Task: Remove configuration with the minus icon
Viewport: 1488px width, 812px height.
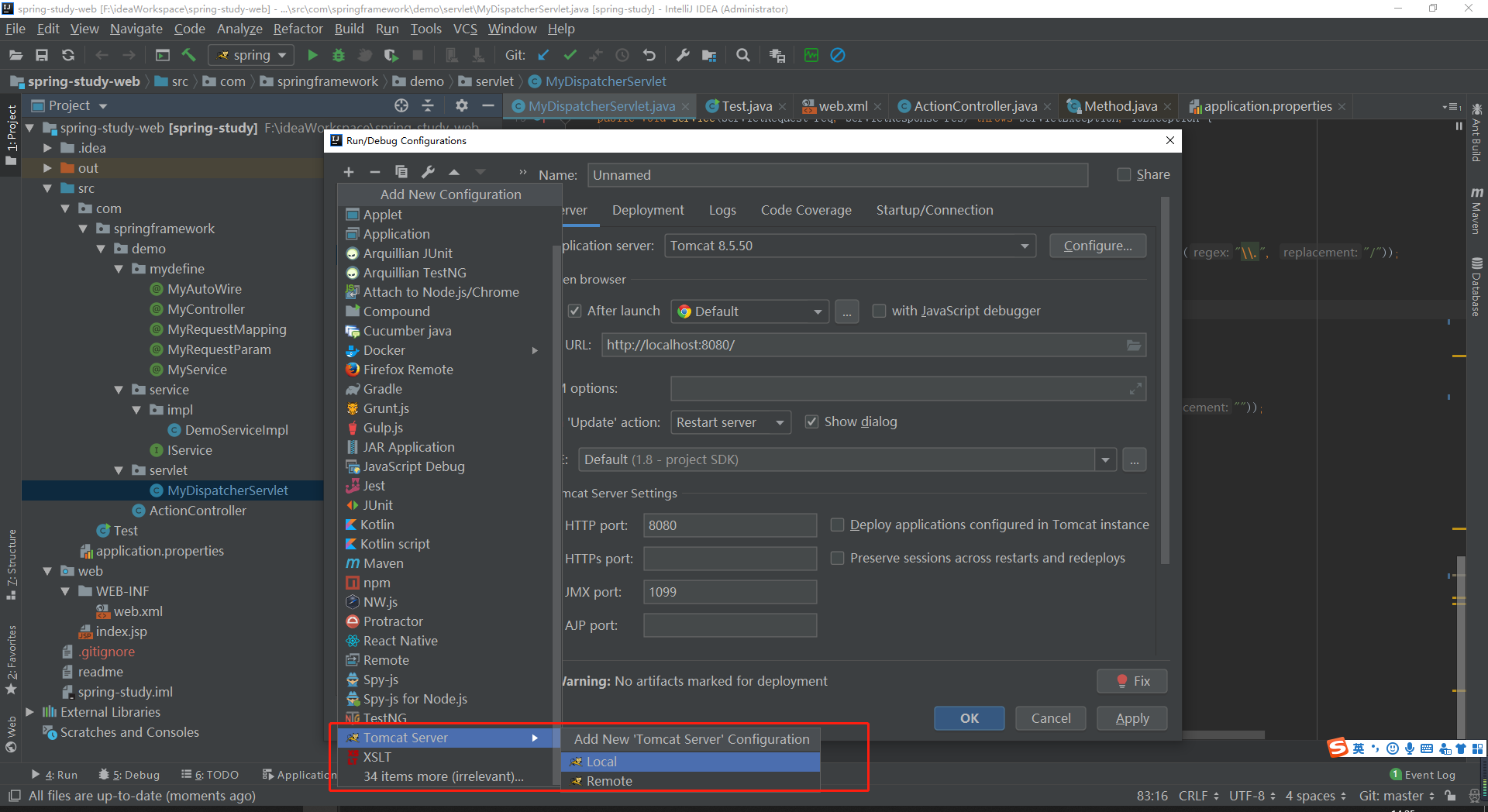Action: coord(375,172)
